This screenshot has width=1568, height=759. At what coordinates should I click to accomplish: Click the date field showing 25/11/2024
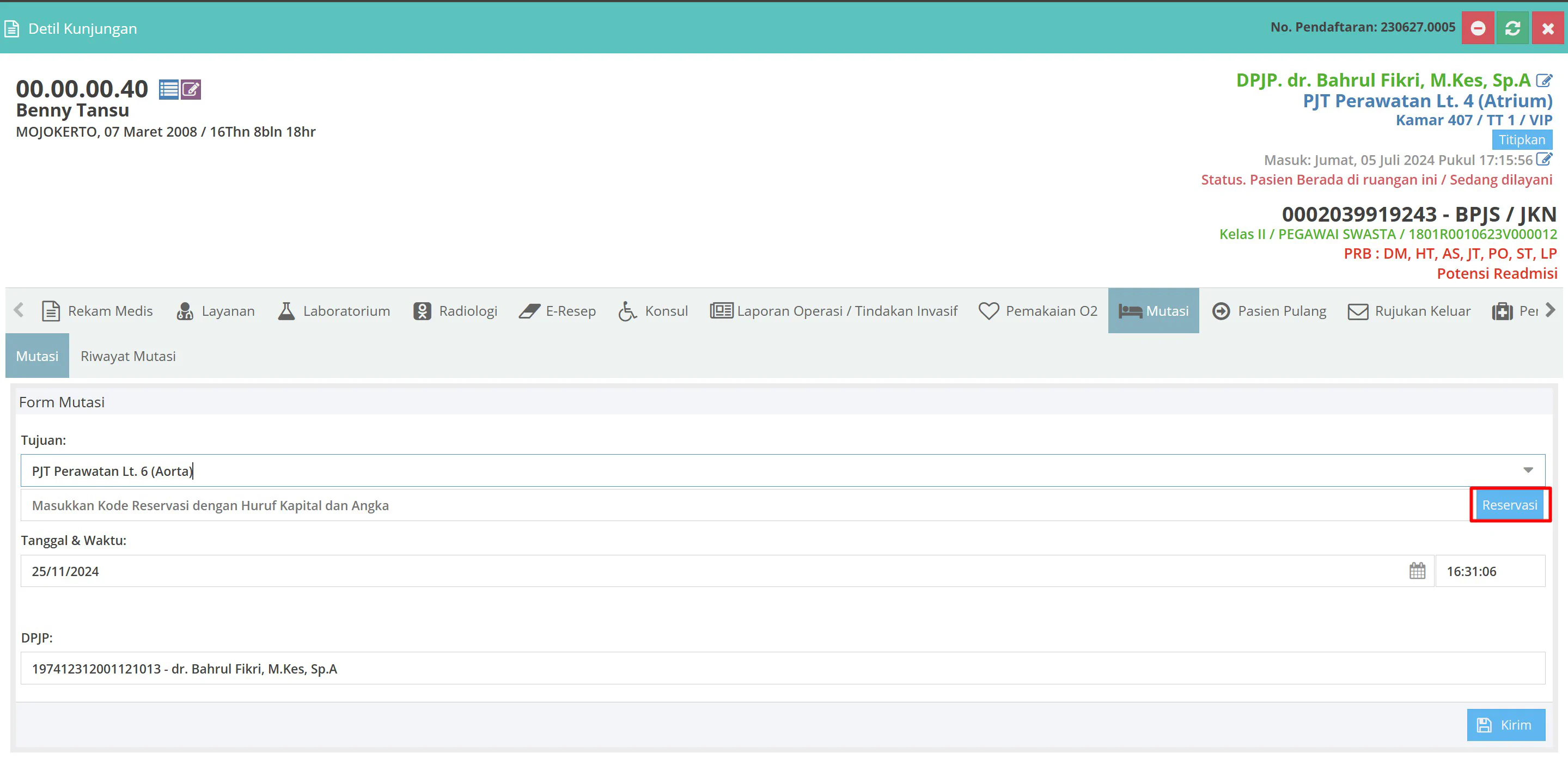point(728,571)
